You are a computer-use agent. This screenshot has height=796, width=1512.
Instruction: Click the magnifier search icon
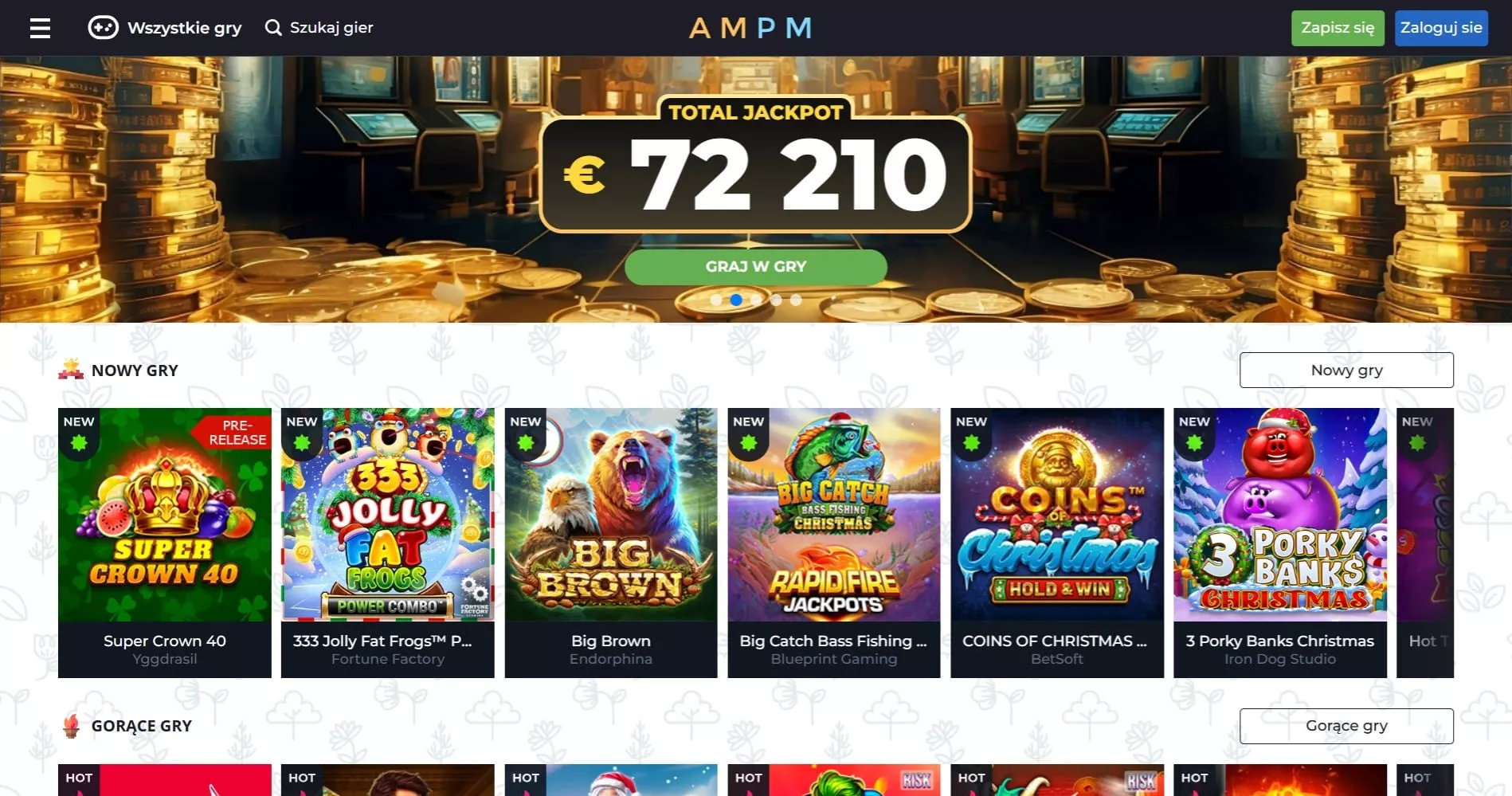pyautogui.click(x=273, y=28)
